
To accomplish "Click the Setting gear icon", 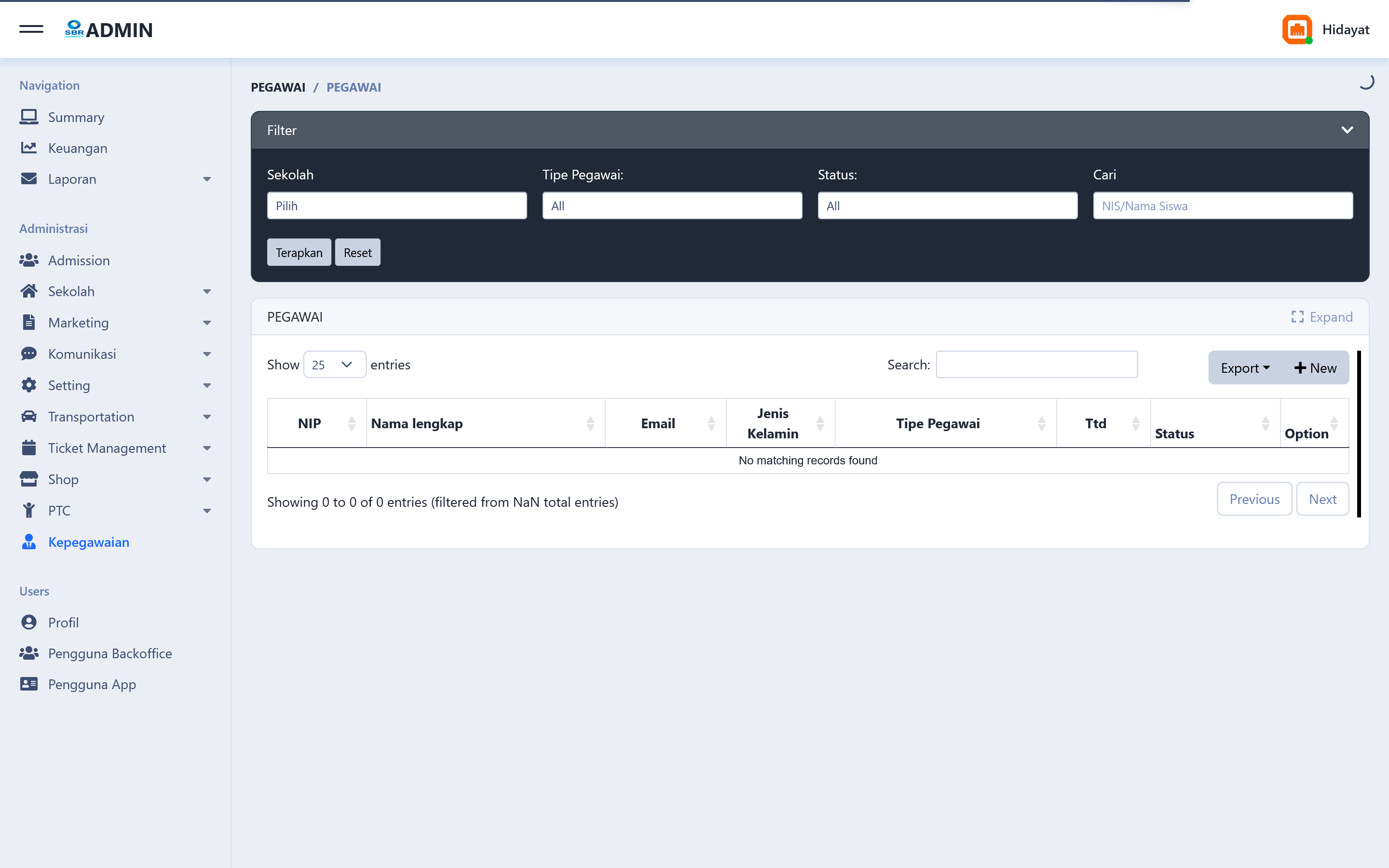I will point(29,385).
